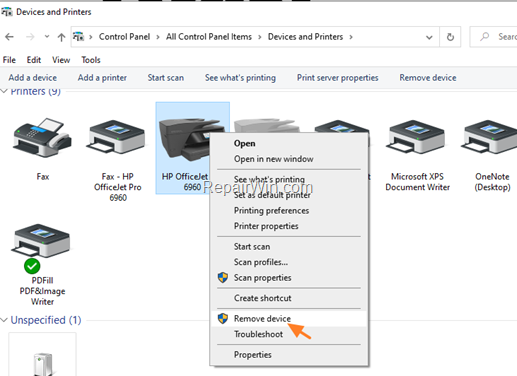Screen dimensions: 517x376
Task: Click All Control Panel Items breadcrumb
Action: tap(209, 37)
